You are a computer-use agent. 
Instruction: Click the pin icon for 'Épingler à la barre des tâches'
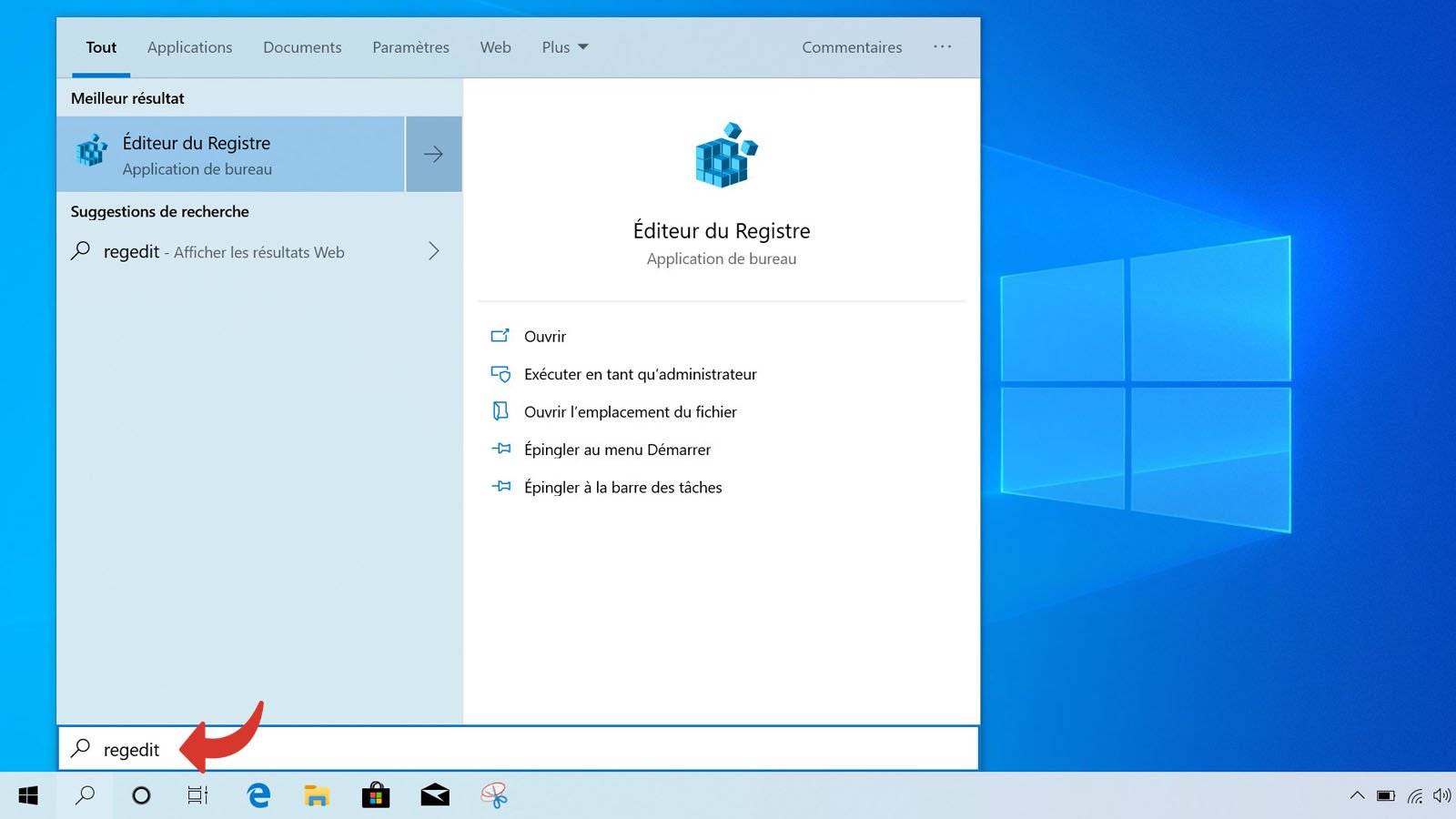(500, 487)
